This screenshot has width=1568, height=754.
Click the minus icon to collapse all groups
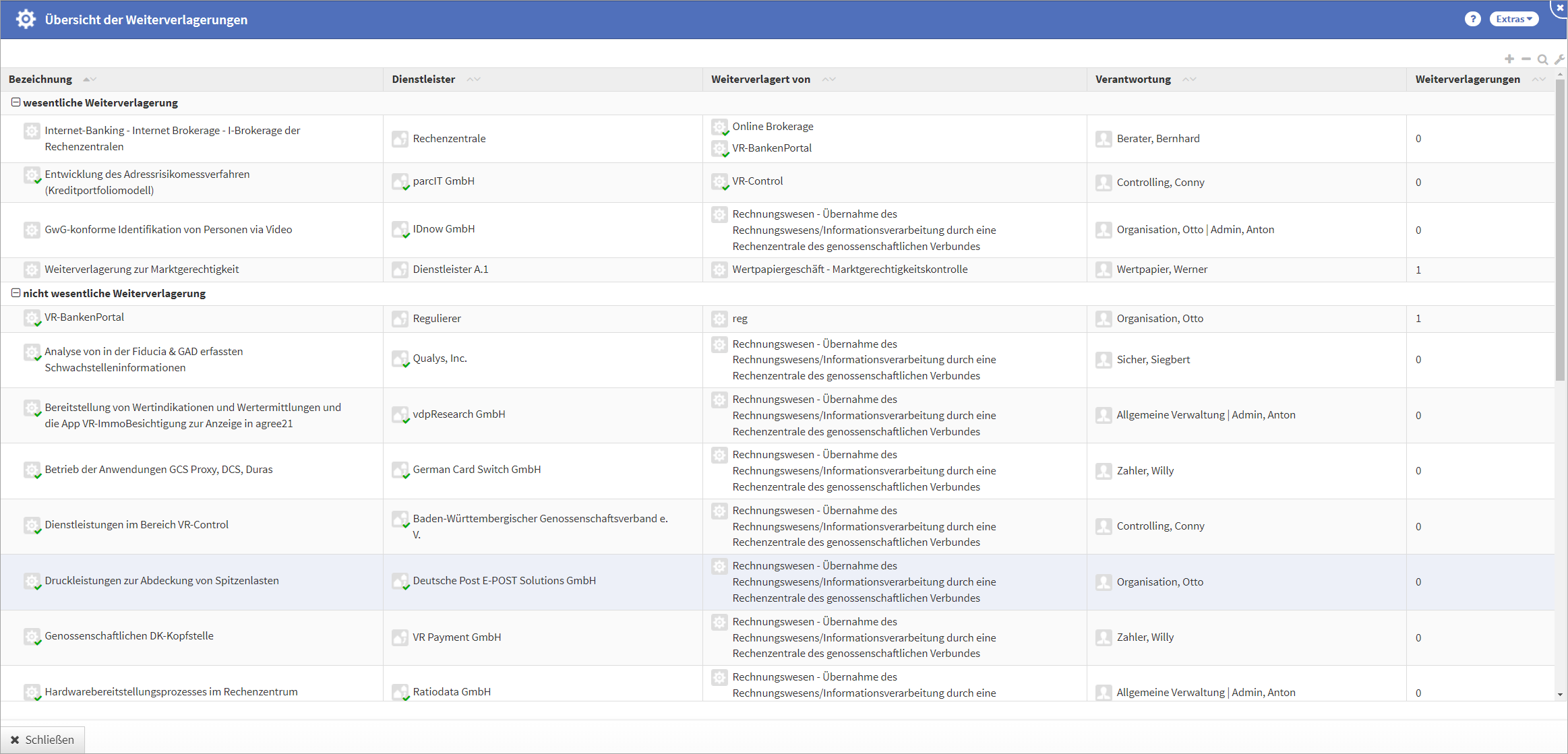[x=1526, y=59]
